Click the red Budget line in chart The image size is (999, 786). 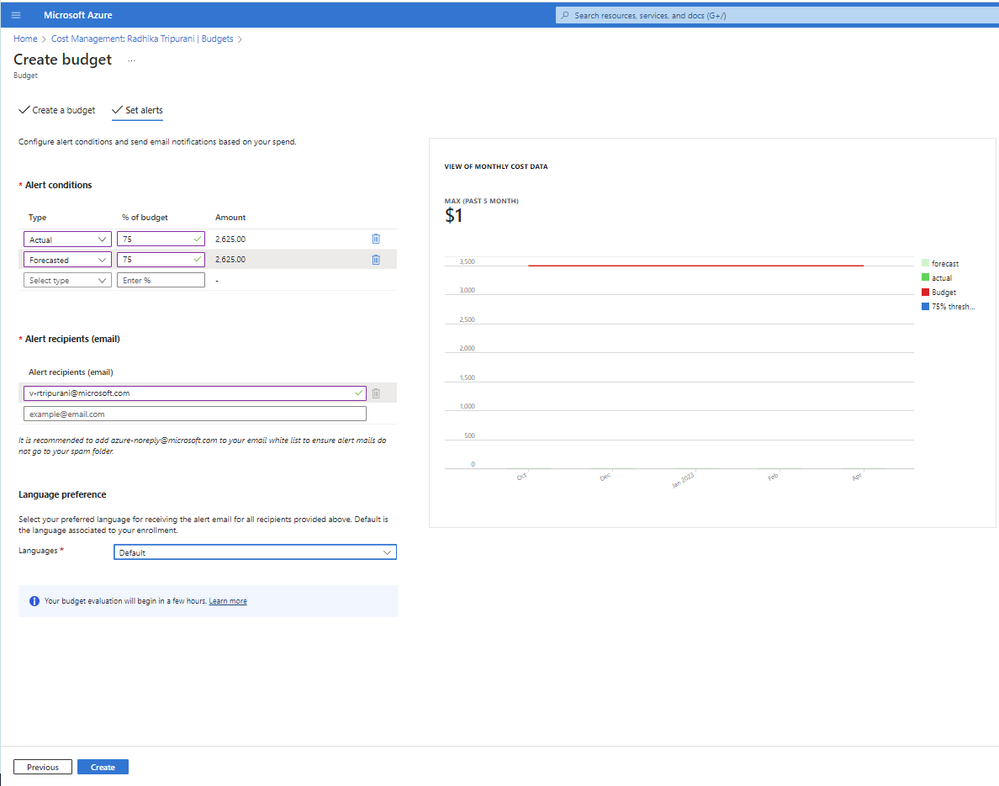[696, 266]
